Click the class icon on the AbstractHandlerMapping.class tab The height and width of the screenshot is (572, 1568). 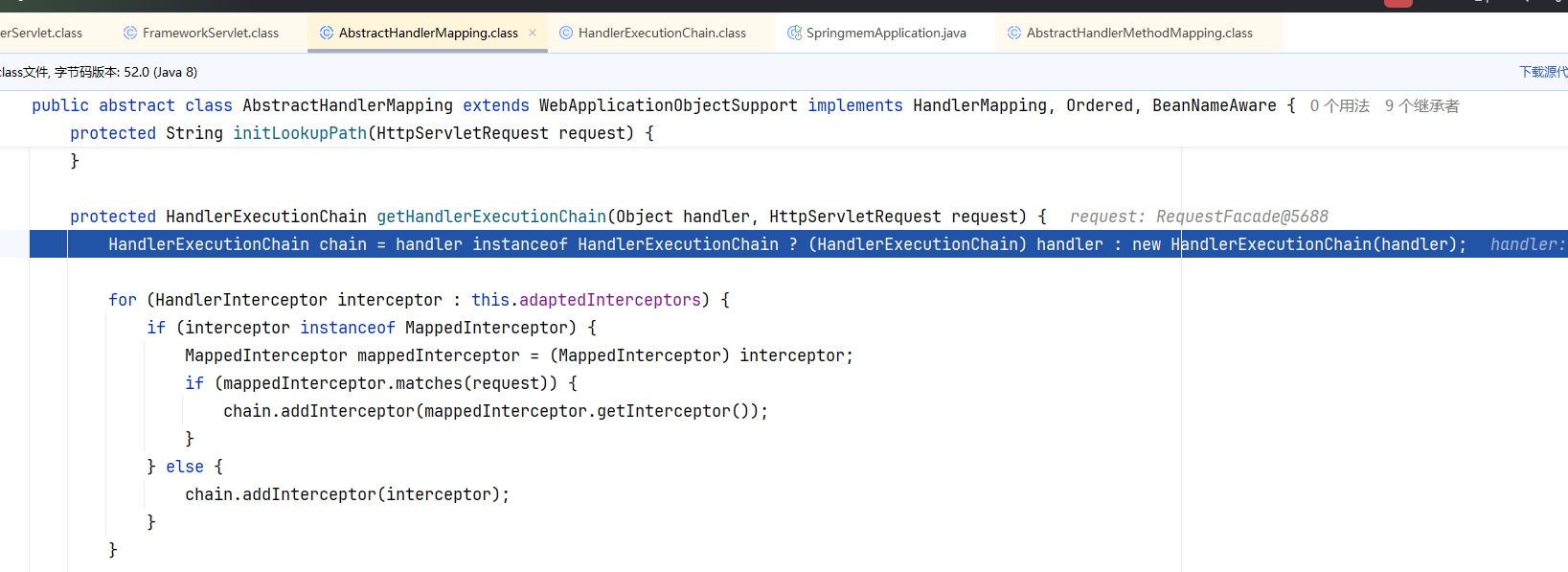tap(327, 33)
